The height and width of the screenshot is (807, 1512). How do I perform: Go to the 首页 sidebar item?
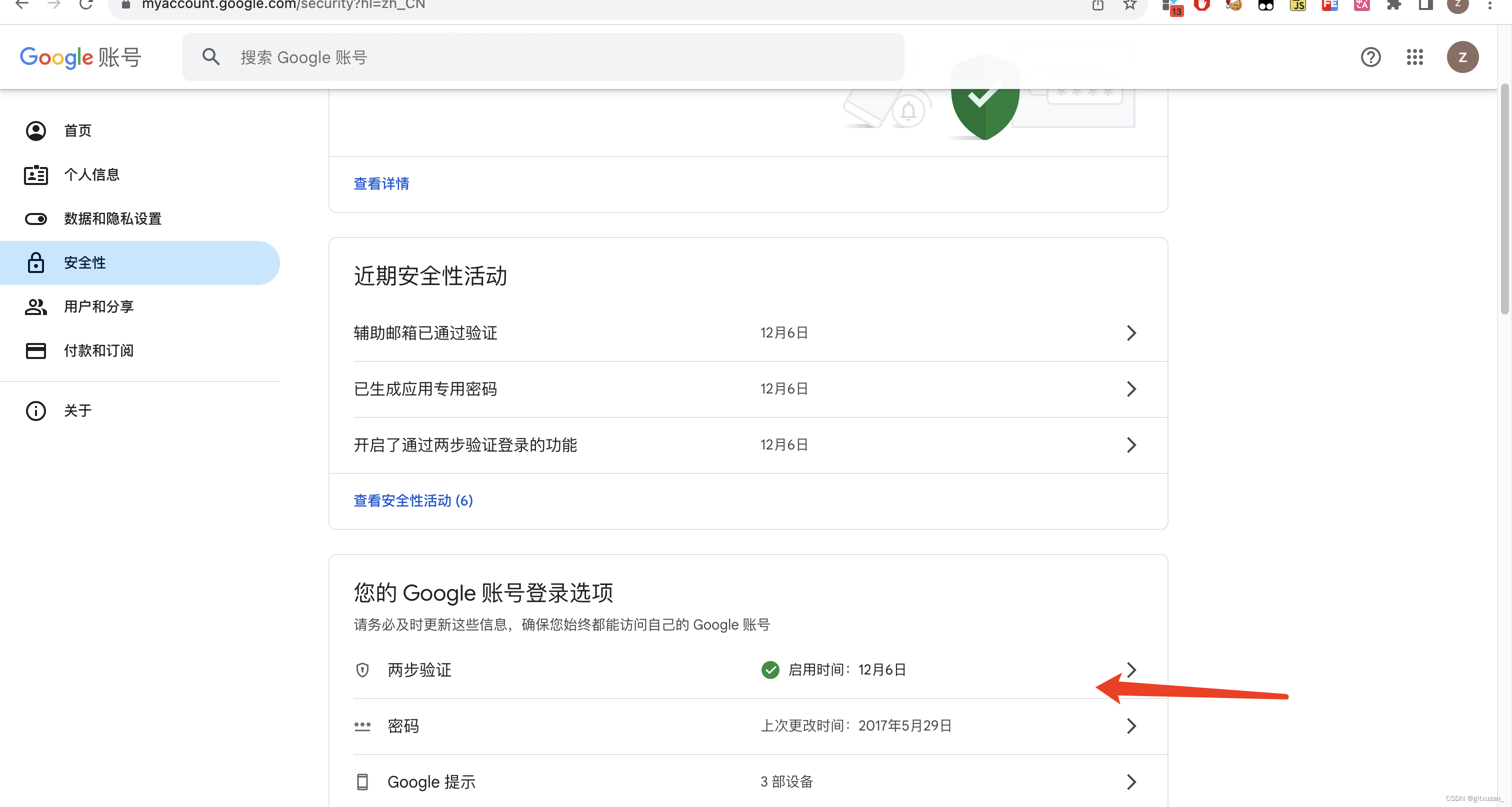[77, 130]
